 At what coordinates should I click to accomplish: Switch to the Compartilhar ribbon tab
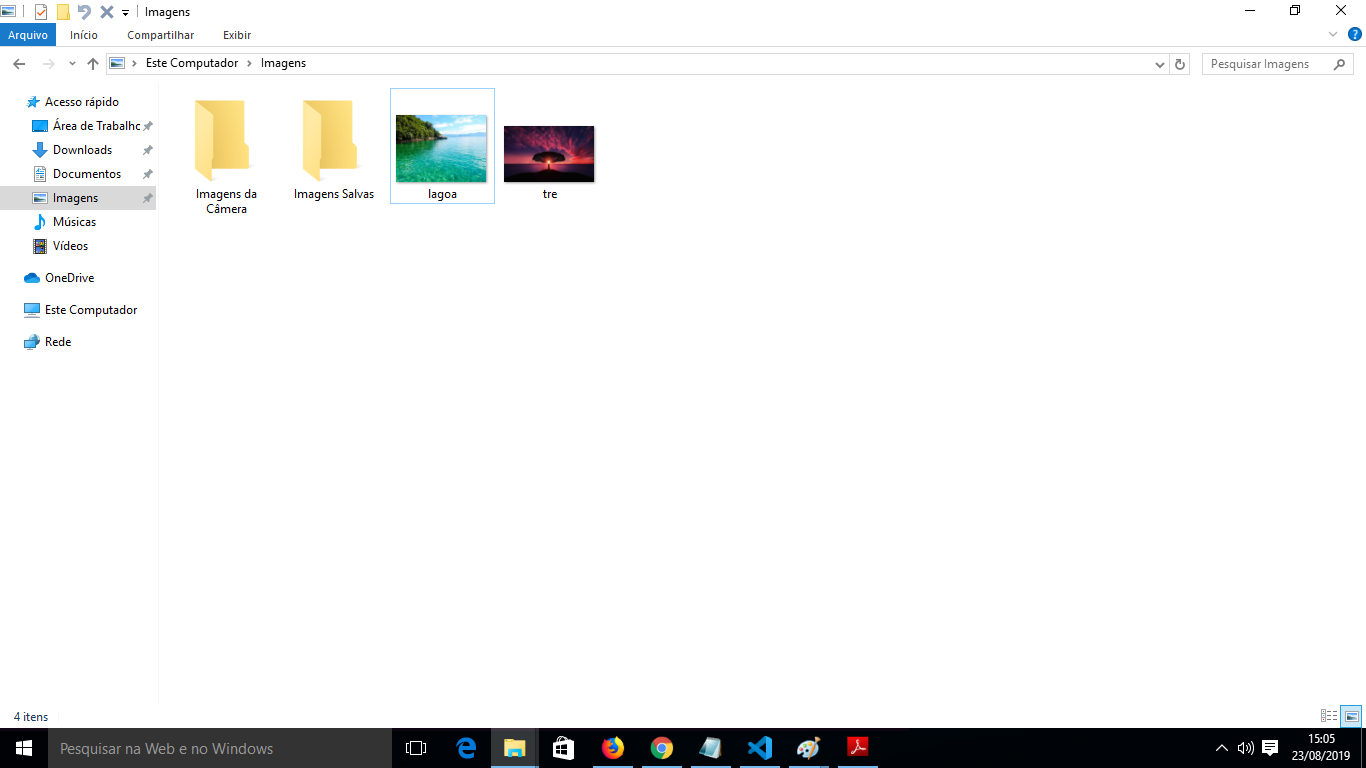(160, 35)
